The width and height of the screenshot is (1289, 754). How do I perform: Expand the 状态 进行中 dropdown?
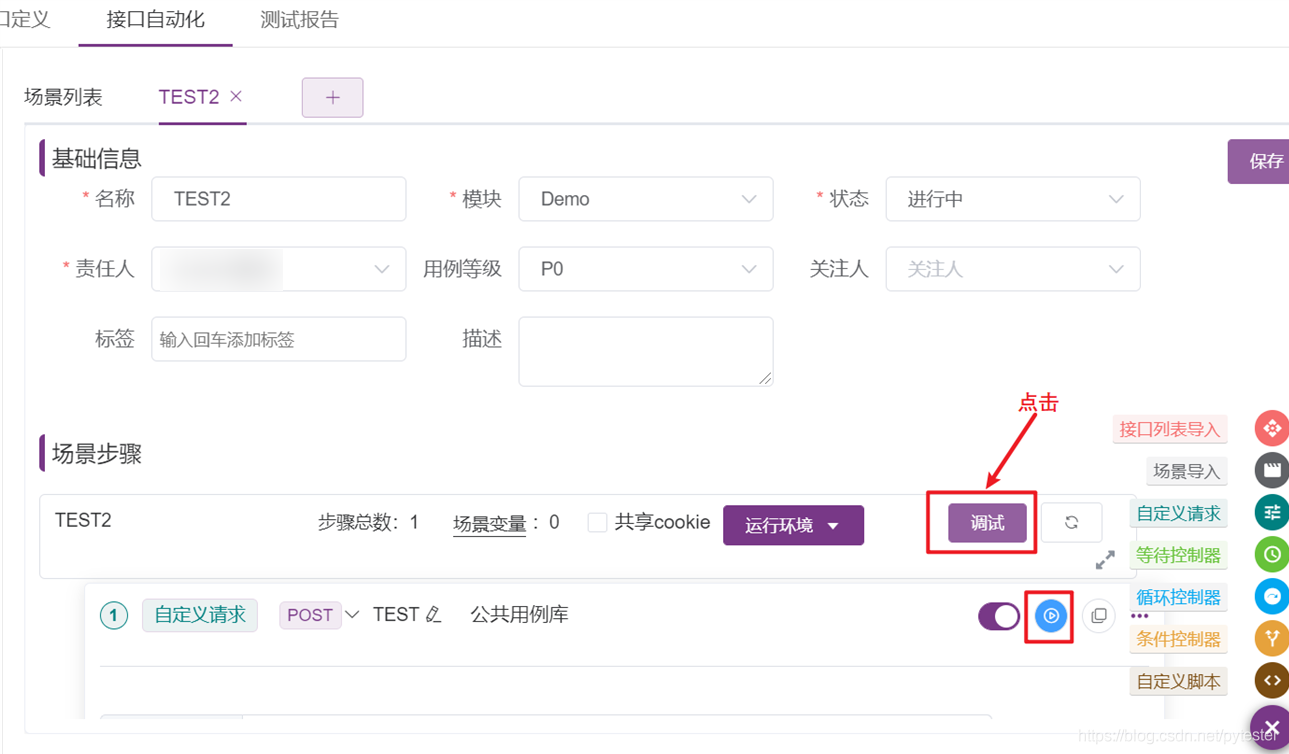tap(1012, 199)
